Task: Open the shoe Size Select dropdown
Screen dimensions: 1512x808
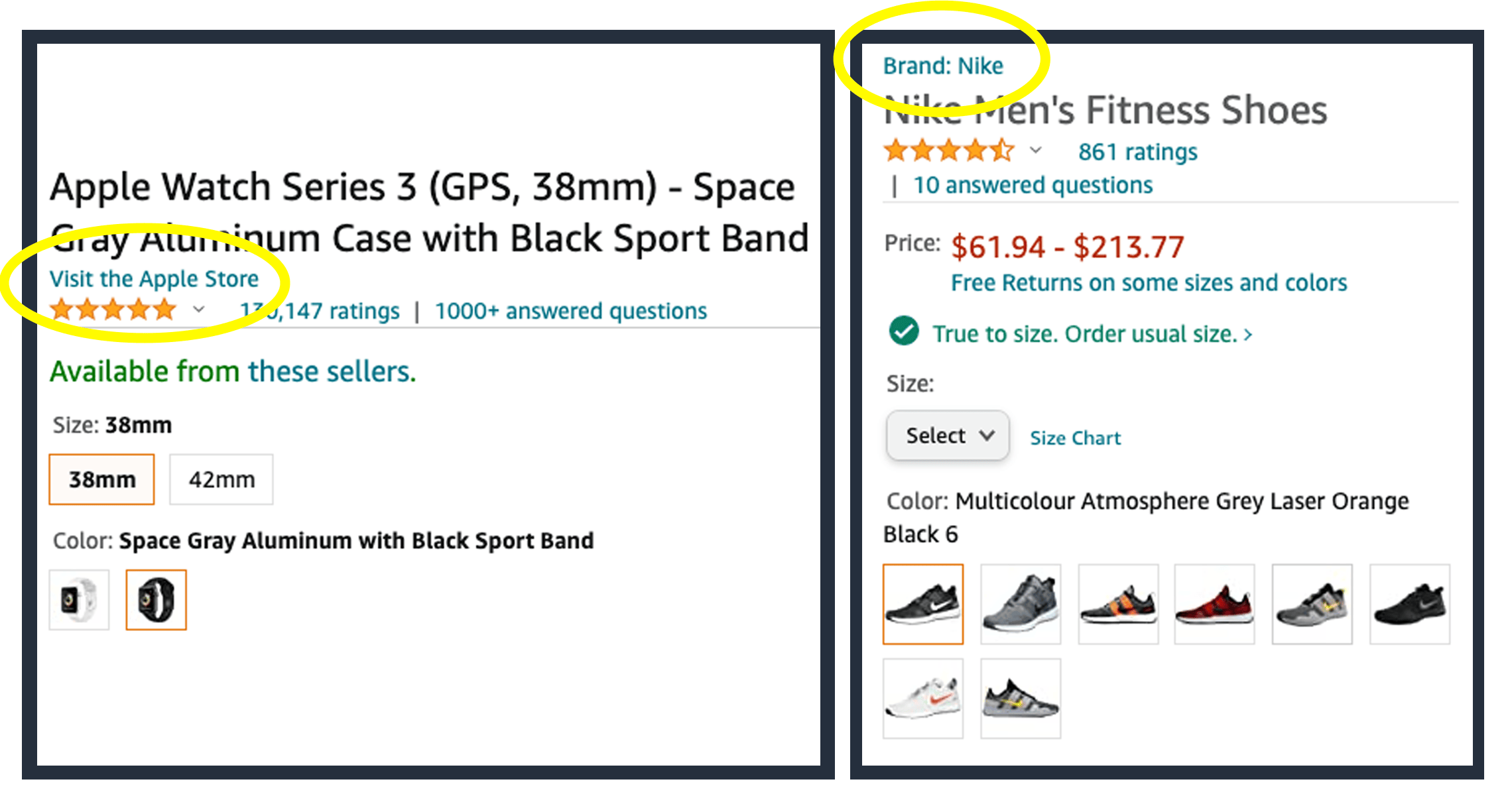Action: [948, 435]
